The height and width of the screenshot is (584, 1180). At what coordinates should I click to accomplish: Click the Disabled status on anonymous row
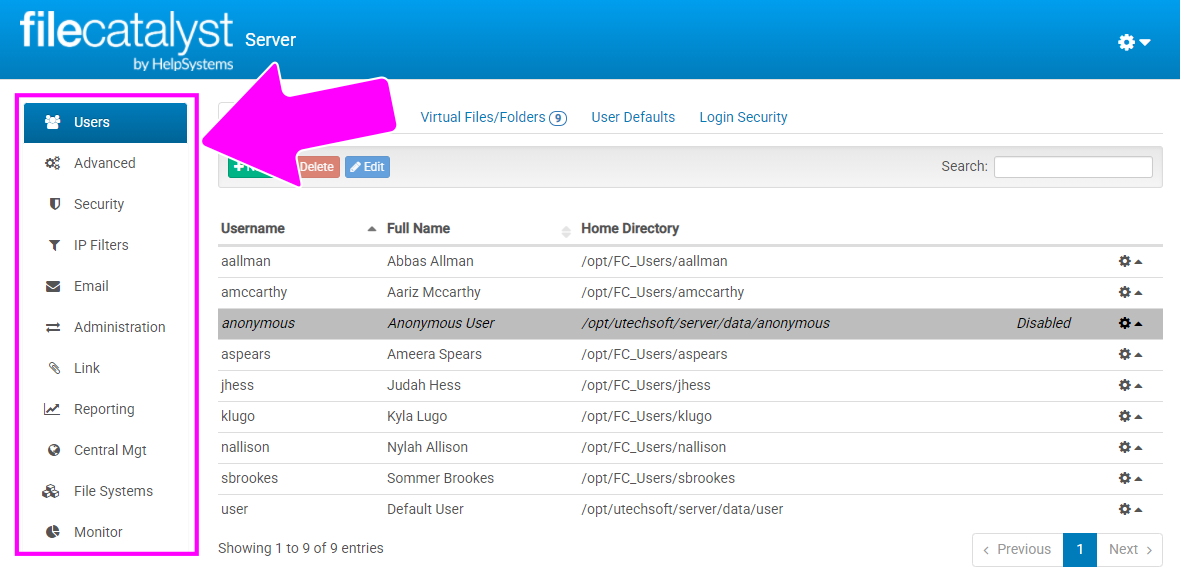(1044, 323)
